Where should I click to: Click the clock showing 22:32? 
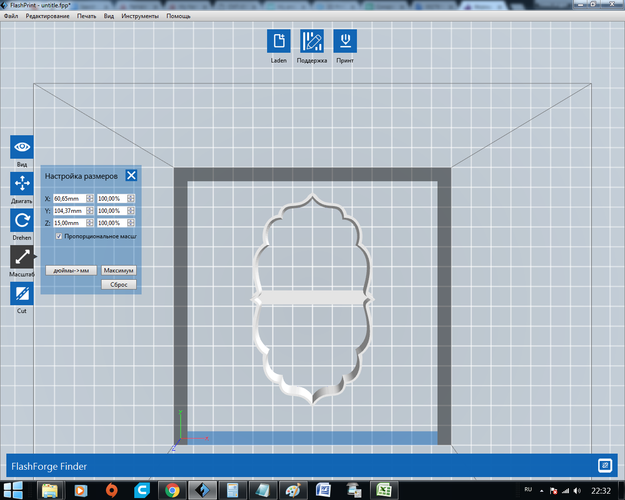tap(601, 491)
